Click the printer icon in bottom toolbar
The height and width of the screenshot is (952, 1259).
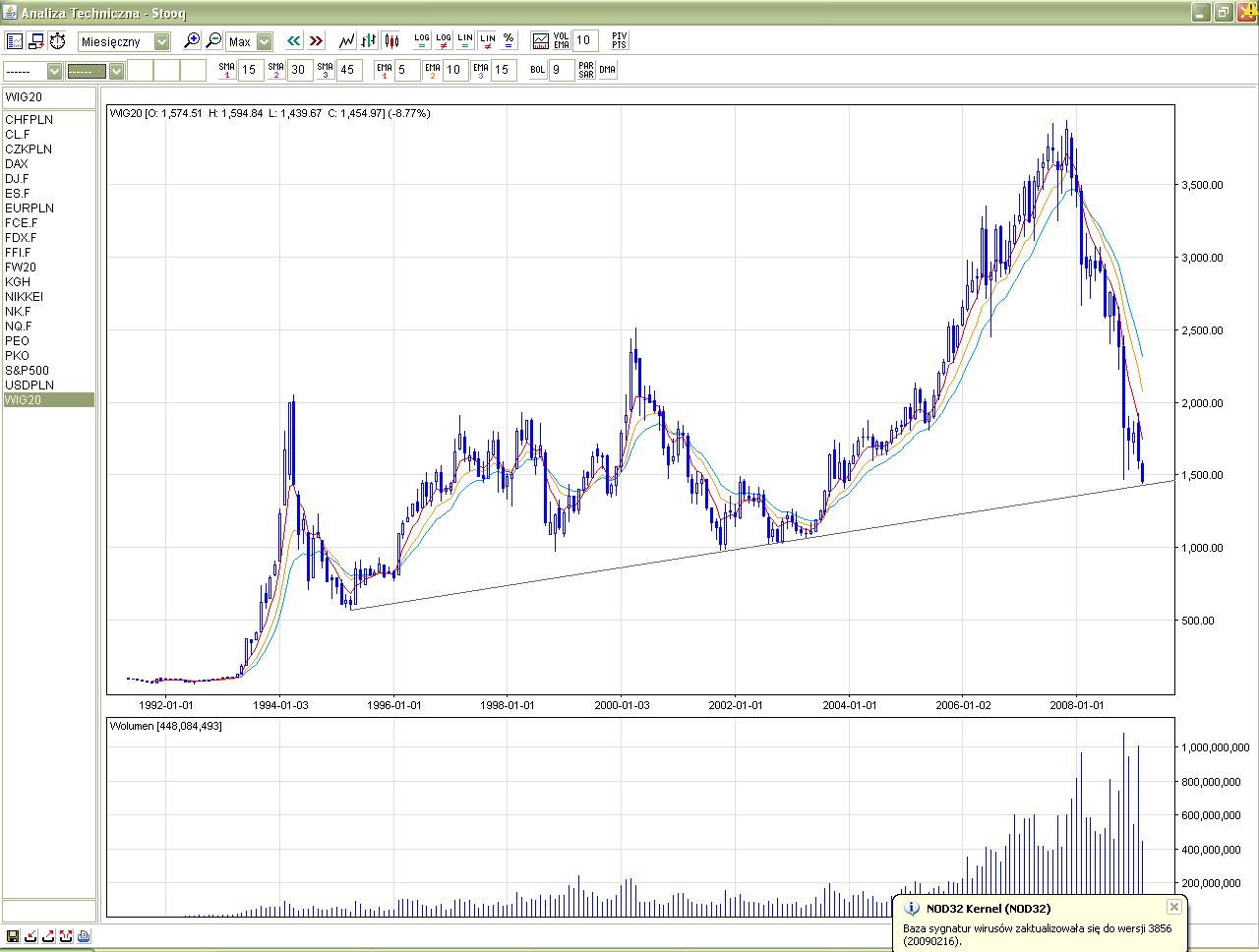[x=84, y=936]
